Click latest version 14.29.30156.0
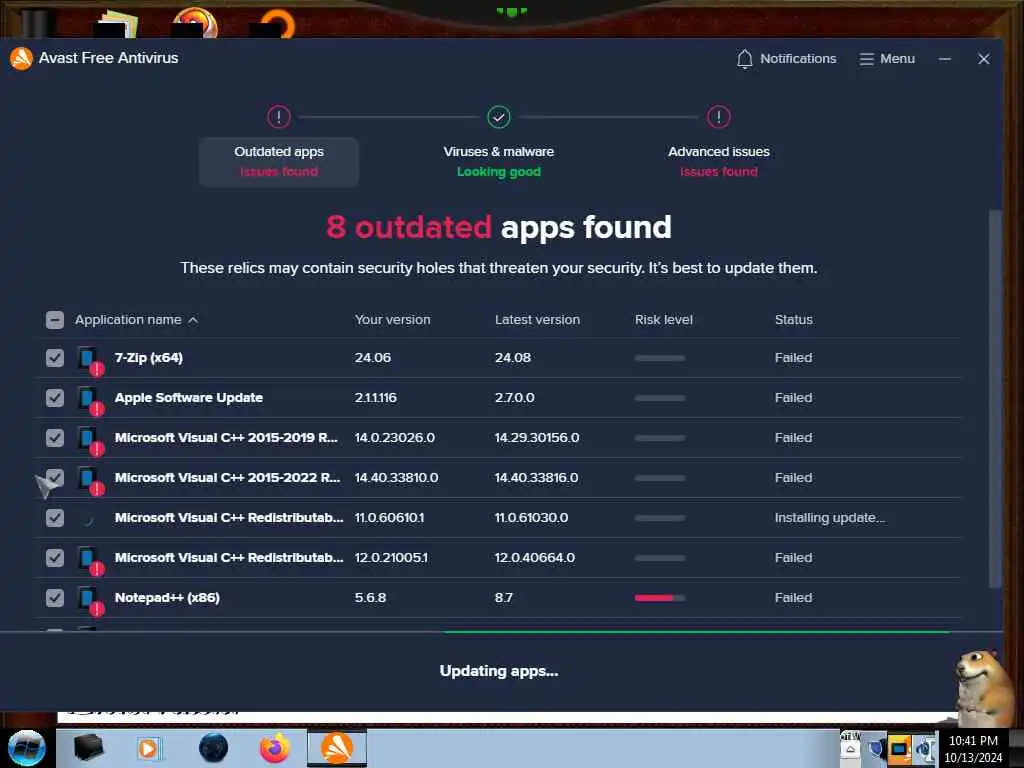 pos(537,437)
